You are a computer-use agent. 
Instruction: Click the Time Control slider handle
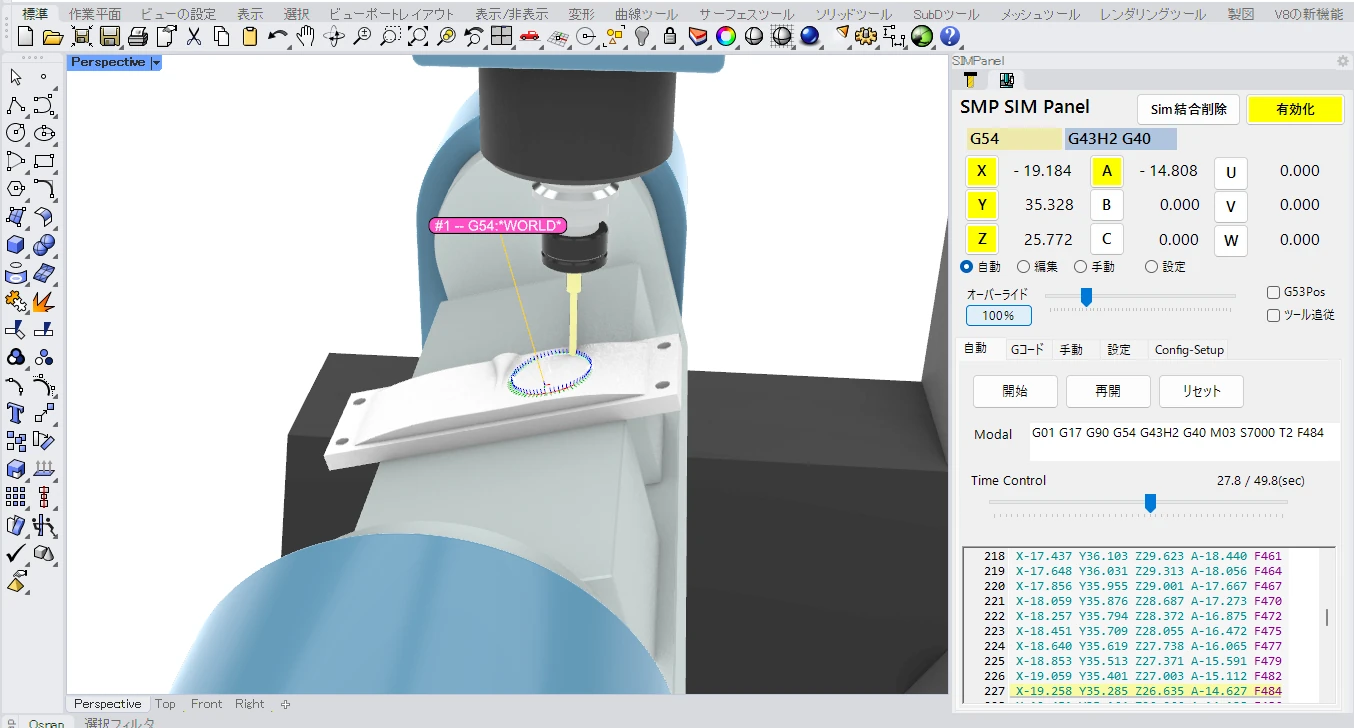coord(1150,502)
